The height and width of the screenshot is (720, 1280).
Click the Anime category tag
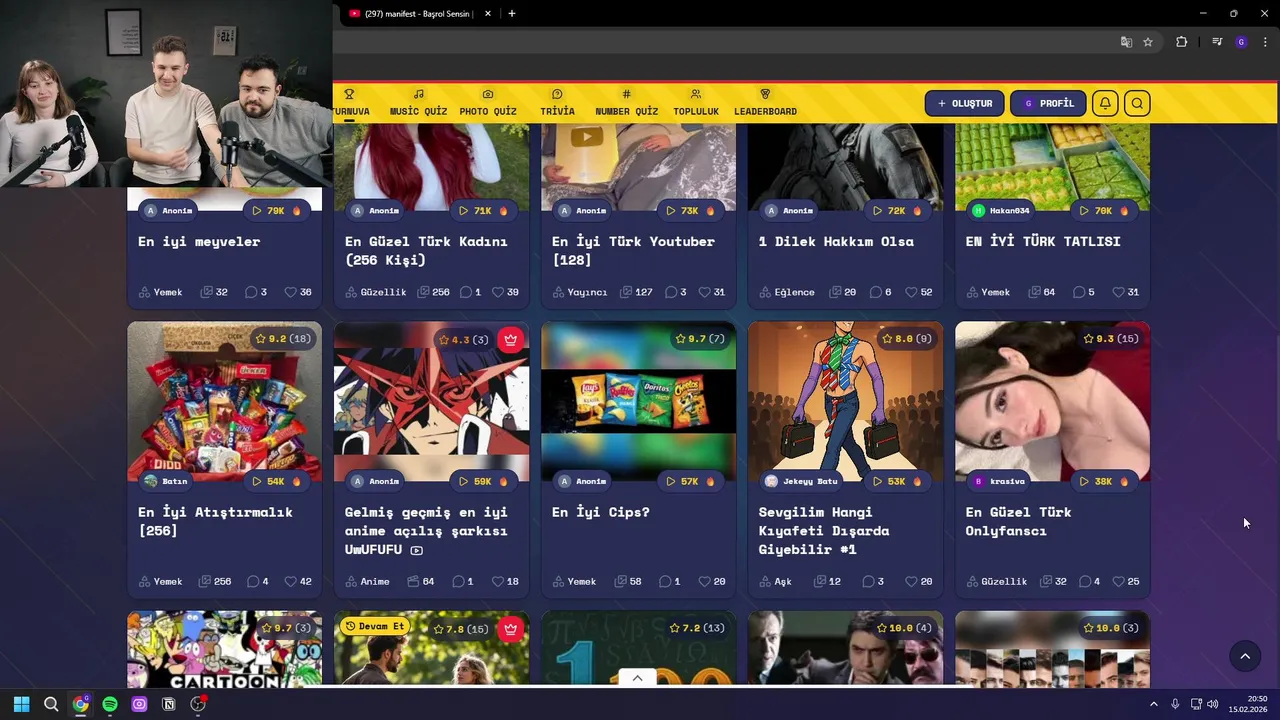368,581
